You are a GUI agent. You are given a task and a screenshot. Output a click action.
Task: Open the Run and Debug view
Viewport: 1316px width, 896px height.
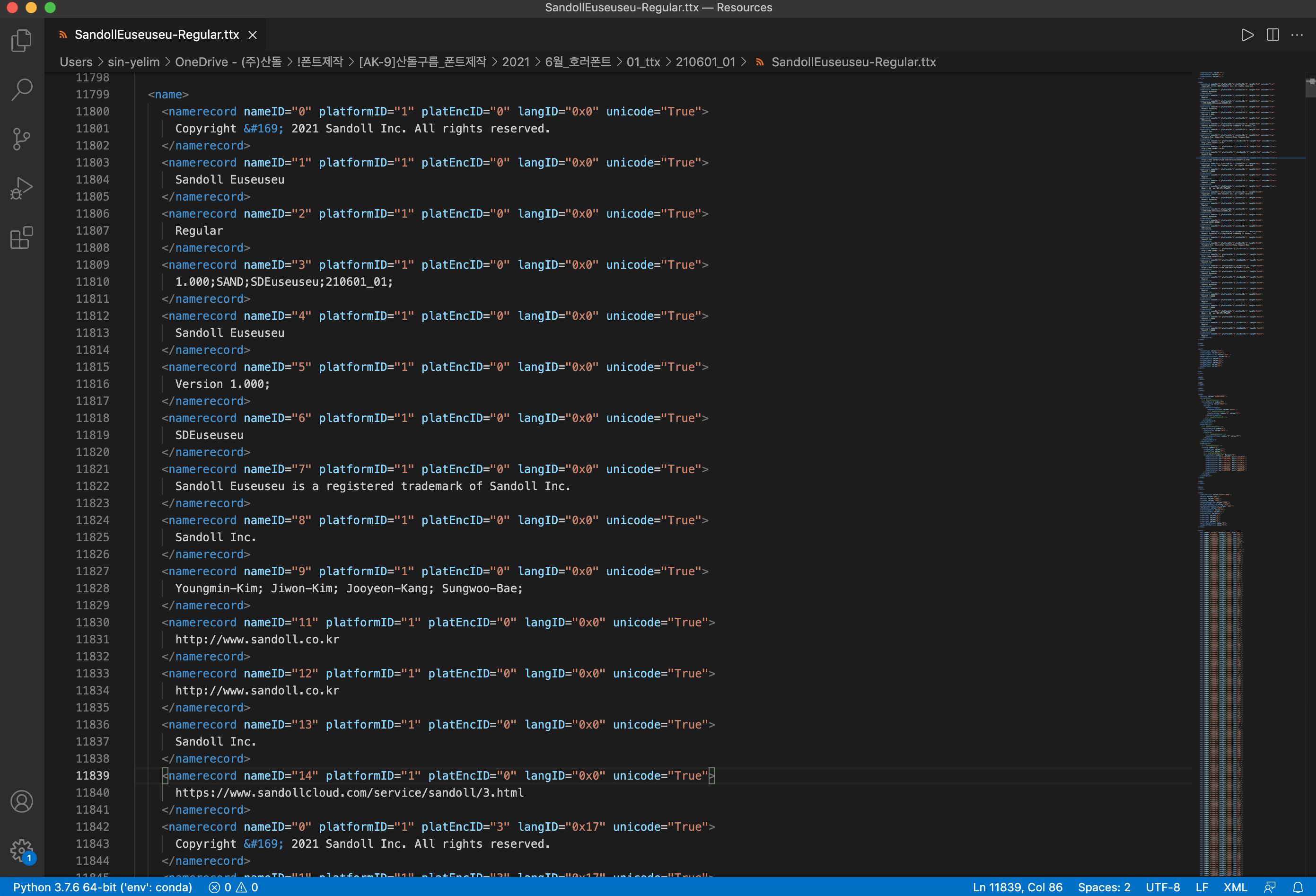point(21,188)
